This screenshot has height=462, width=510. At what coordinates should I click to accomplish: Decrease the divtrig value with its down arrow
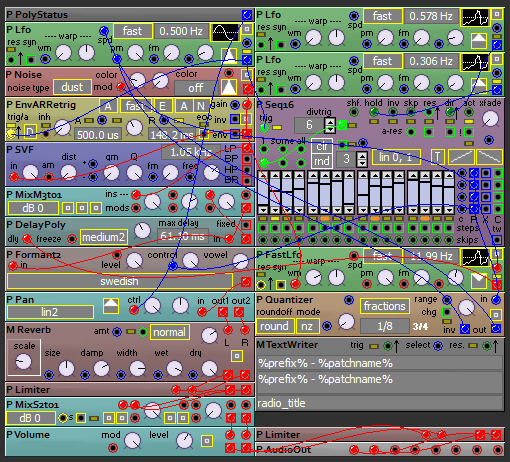330,129
